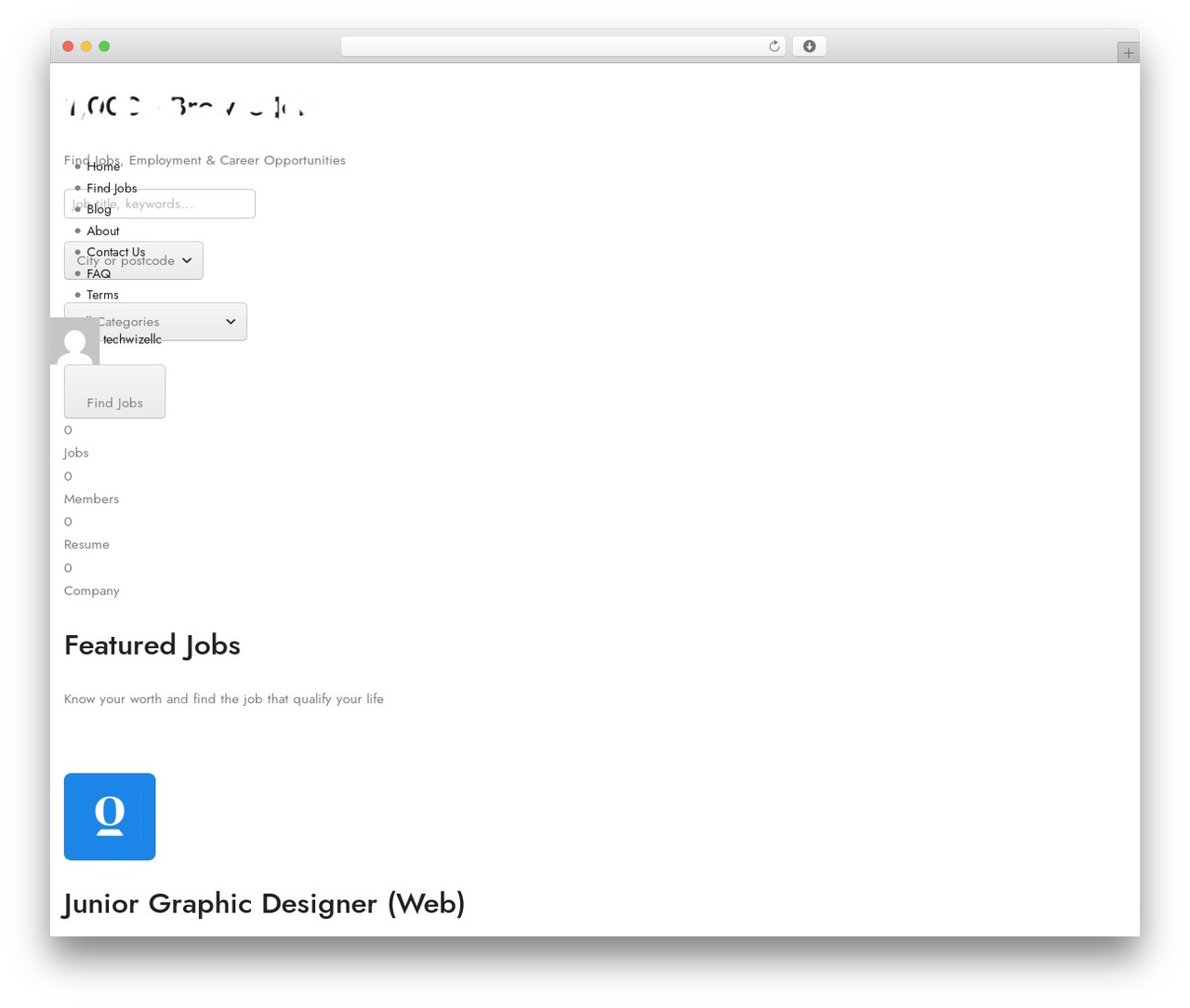Click the Find Jobs search button
This screenshot has width=1190, height=1008.
[114, 391]
